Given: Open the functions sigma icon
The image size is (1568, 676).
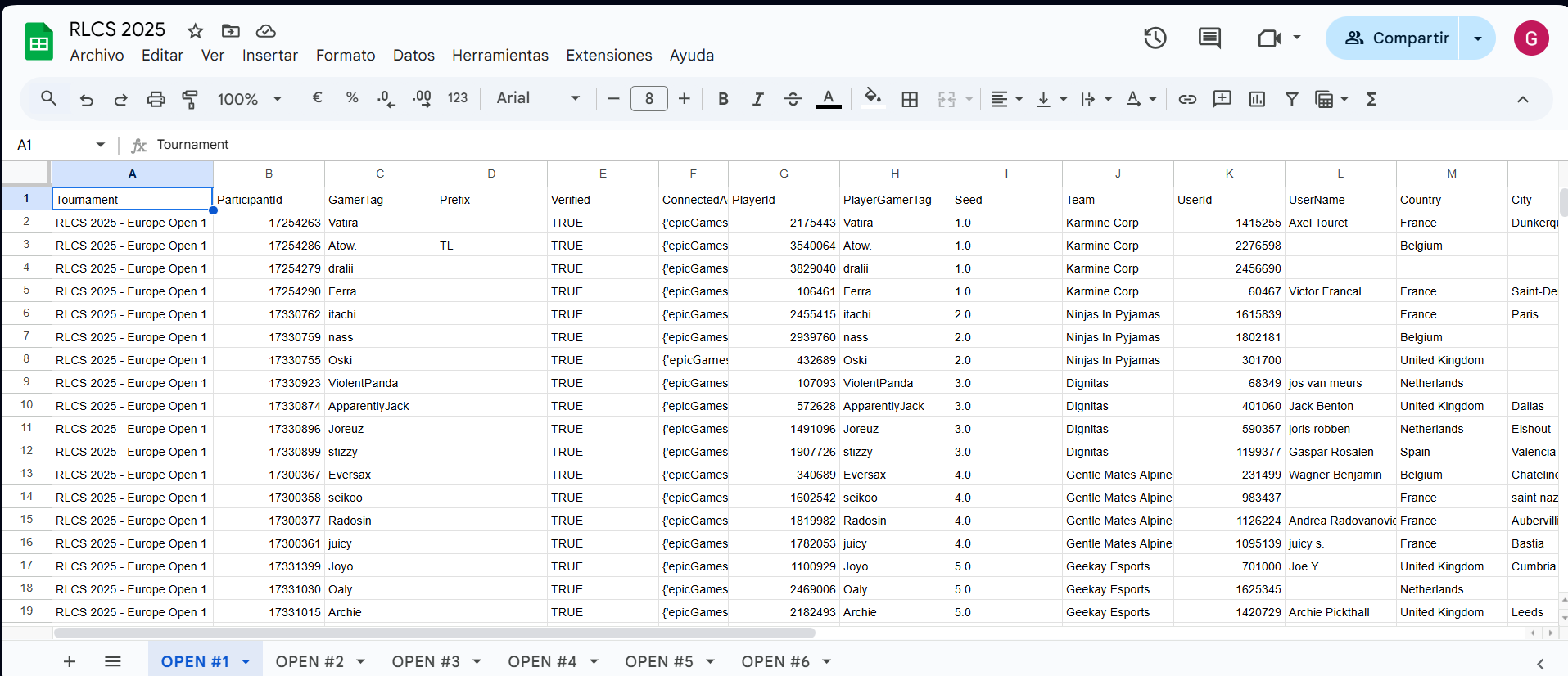Looking at the screenshot, I should (x=1371, y=99).
